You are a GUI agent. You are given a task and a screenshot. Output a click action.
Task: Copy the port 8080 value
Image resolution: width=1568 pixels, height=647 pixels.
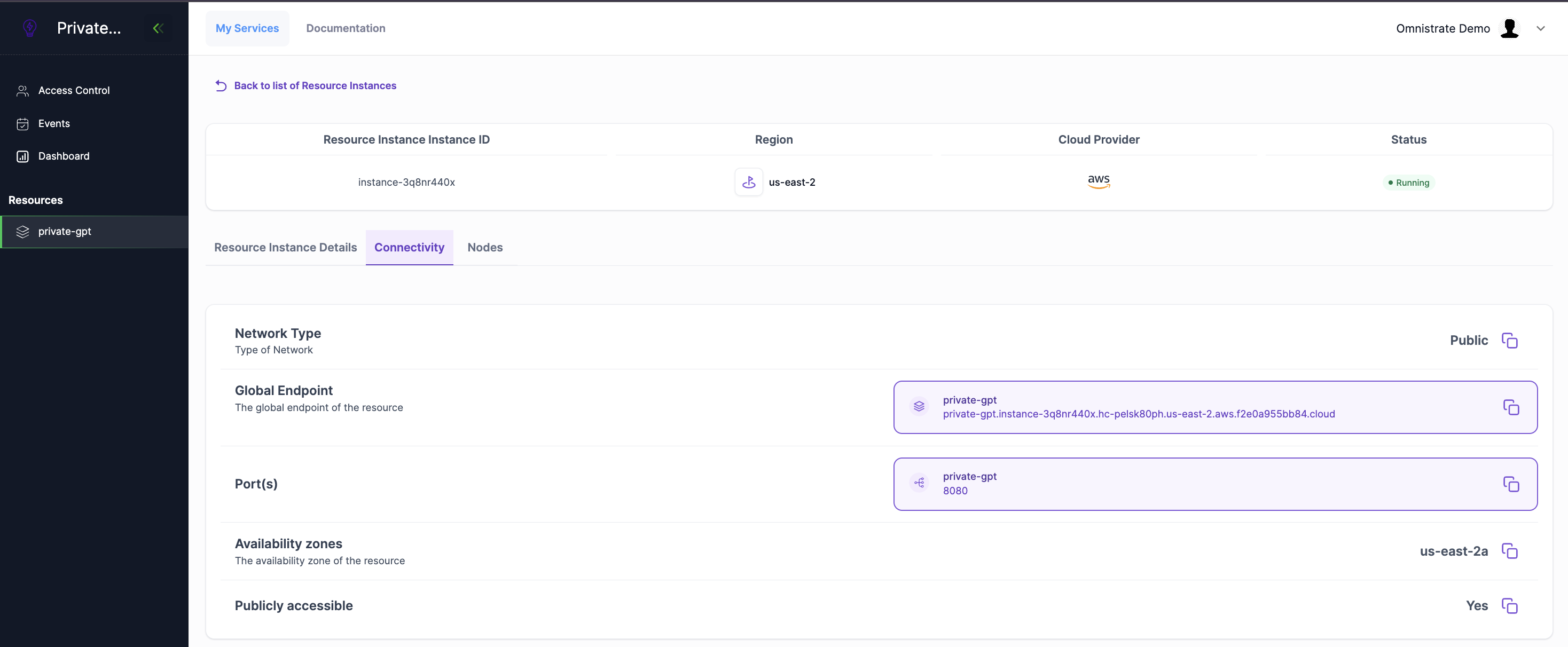coord(1511,484)
